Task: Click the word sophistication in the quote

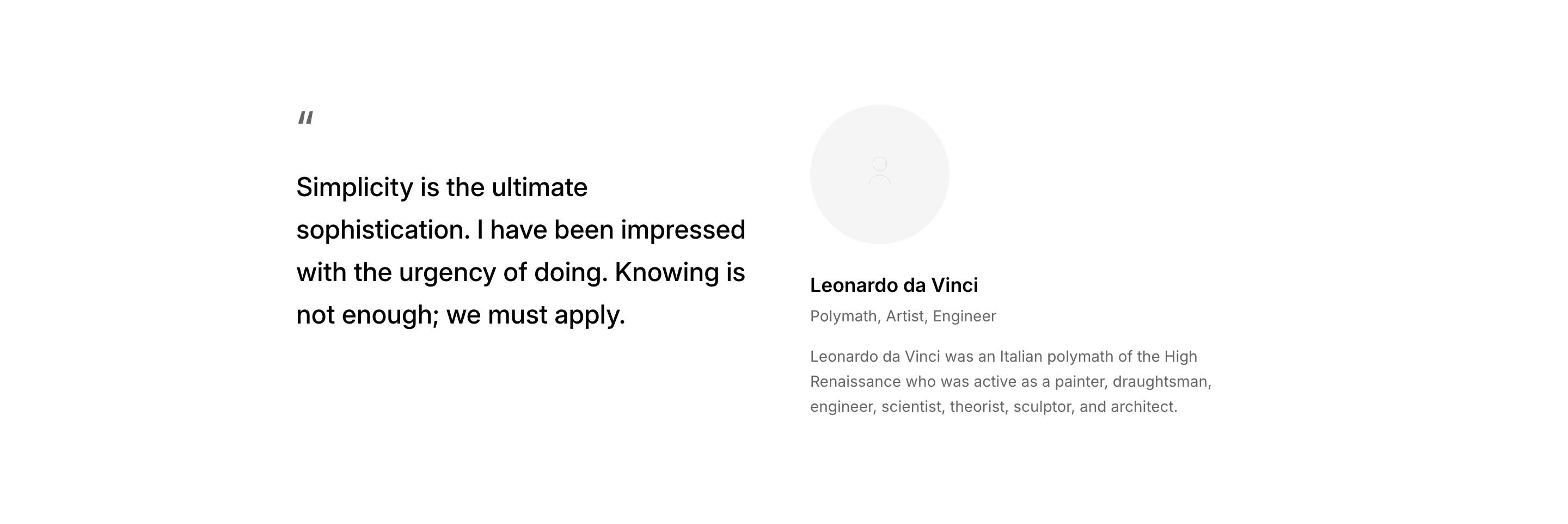Action: (383, 230)
